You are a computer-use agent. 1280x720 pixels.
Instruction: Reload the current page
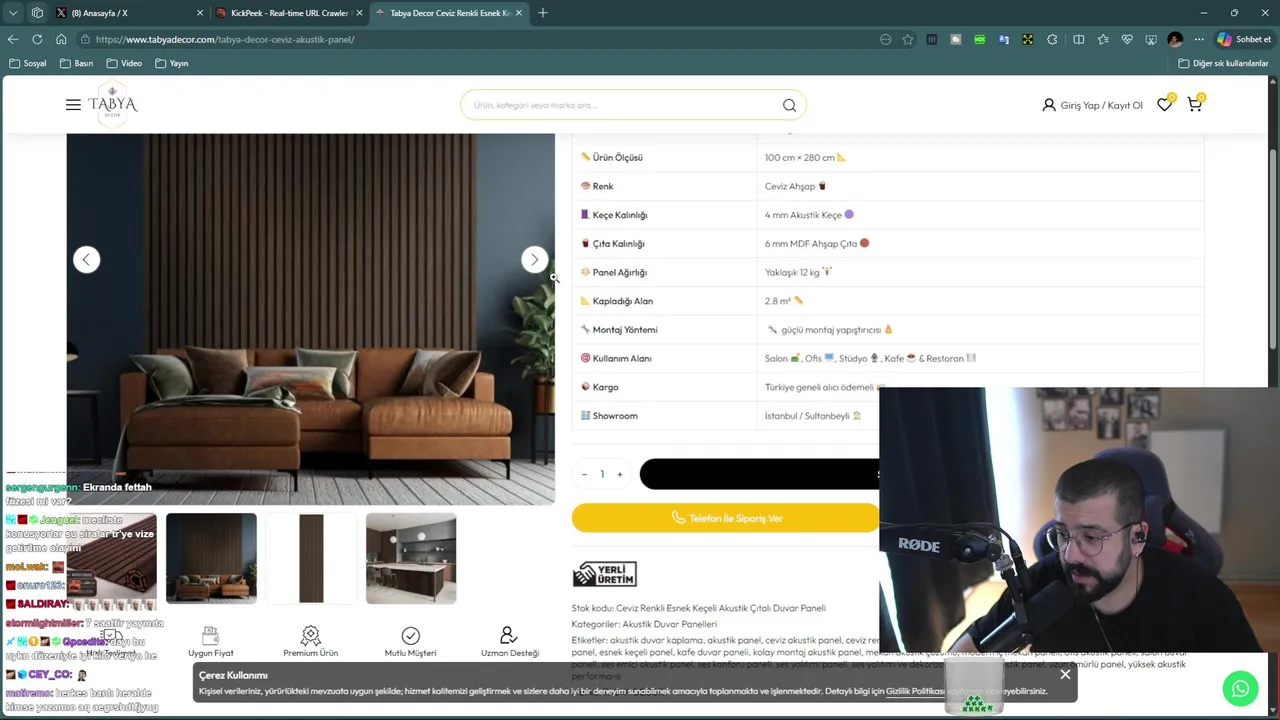37,39
